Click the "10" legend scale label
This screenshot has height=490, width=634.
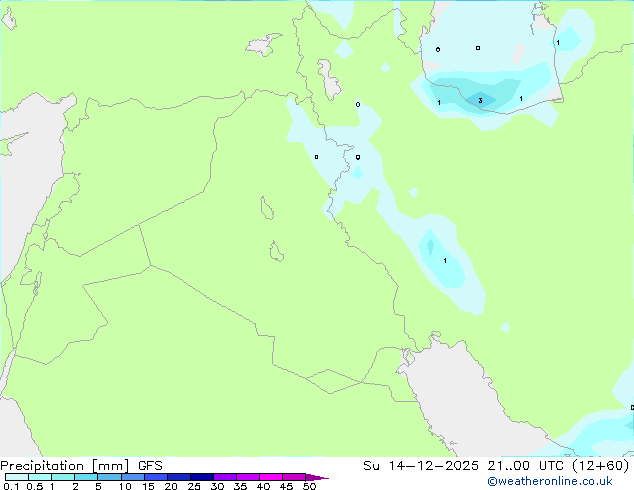pos(125,486)
